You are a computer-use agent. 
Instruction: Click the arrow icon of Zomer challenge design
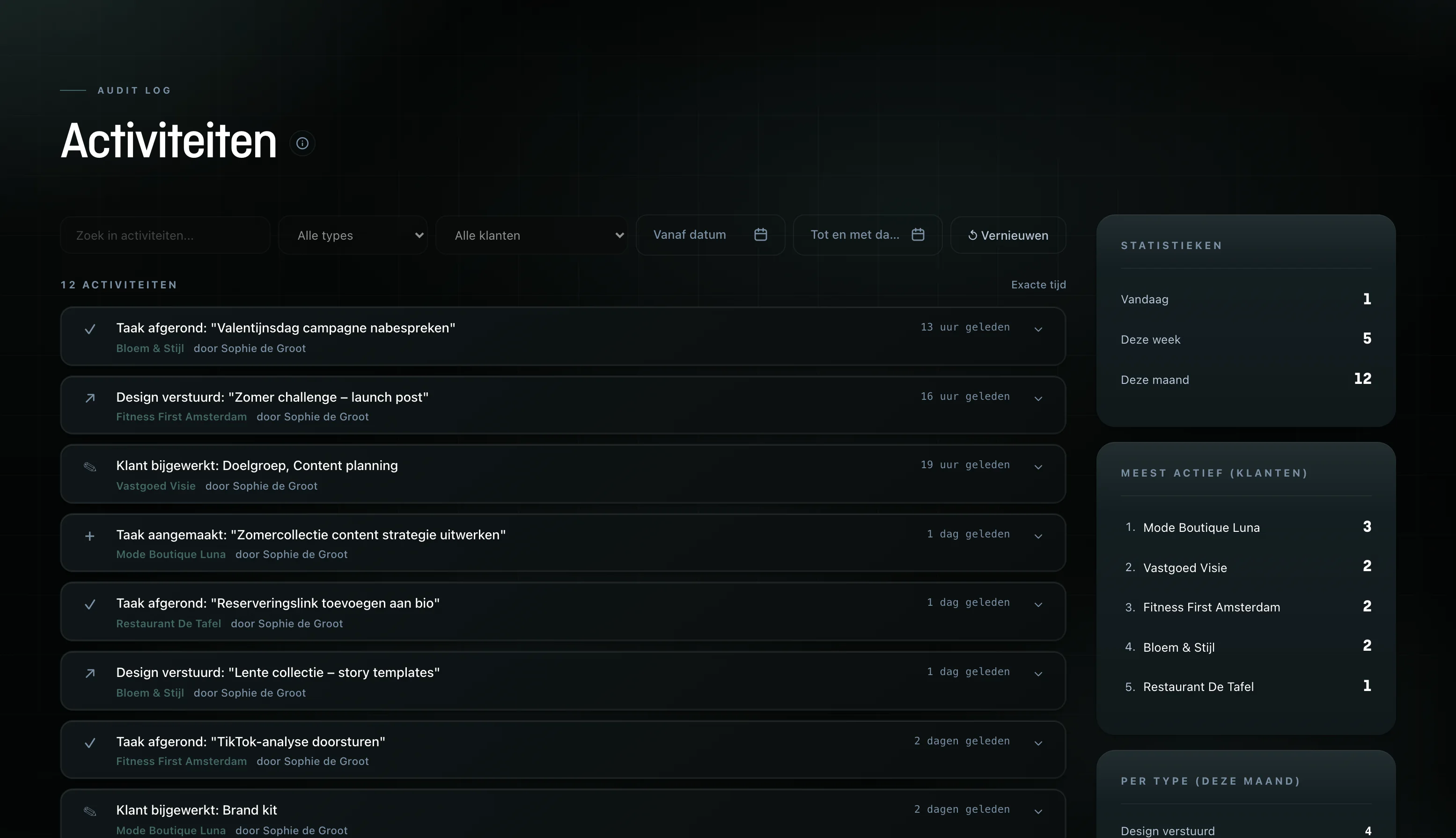coord(90,398)
